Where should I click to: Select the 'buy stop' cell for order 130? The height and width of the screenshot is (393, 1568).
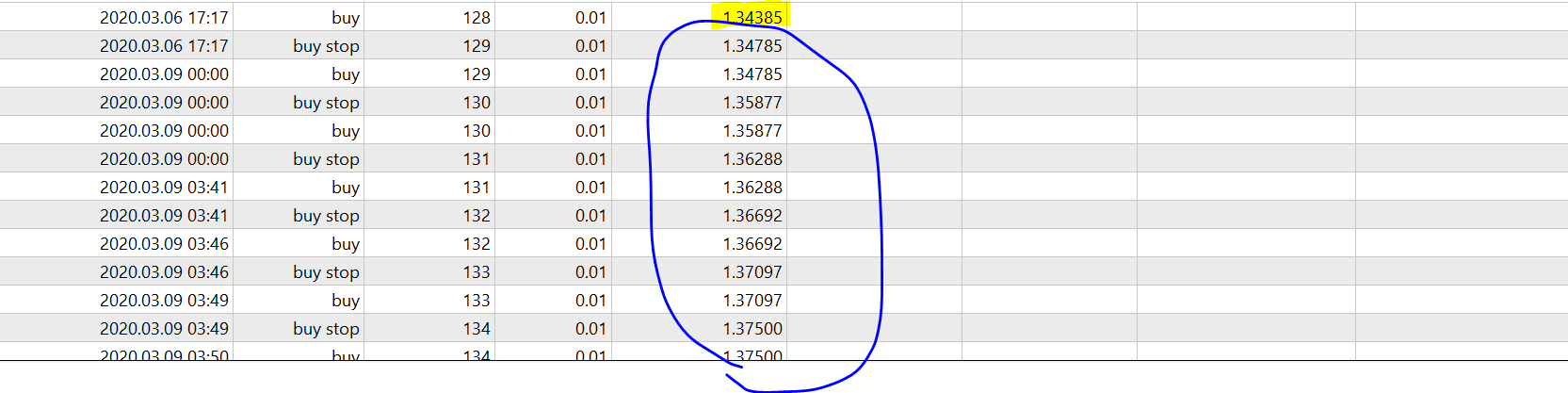(326, 102)
